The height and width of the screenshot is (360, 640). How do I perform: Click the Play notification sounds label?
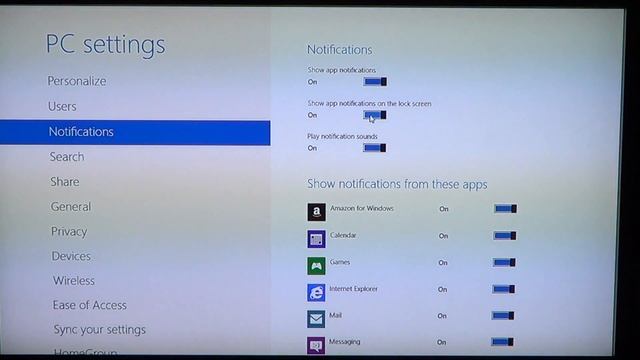(342, 136)
